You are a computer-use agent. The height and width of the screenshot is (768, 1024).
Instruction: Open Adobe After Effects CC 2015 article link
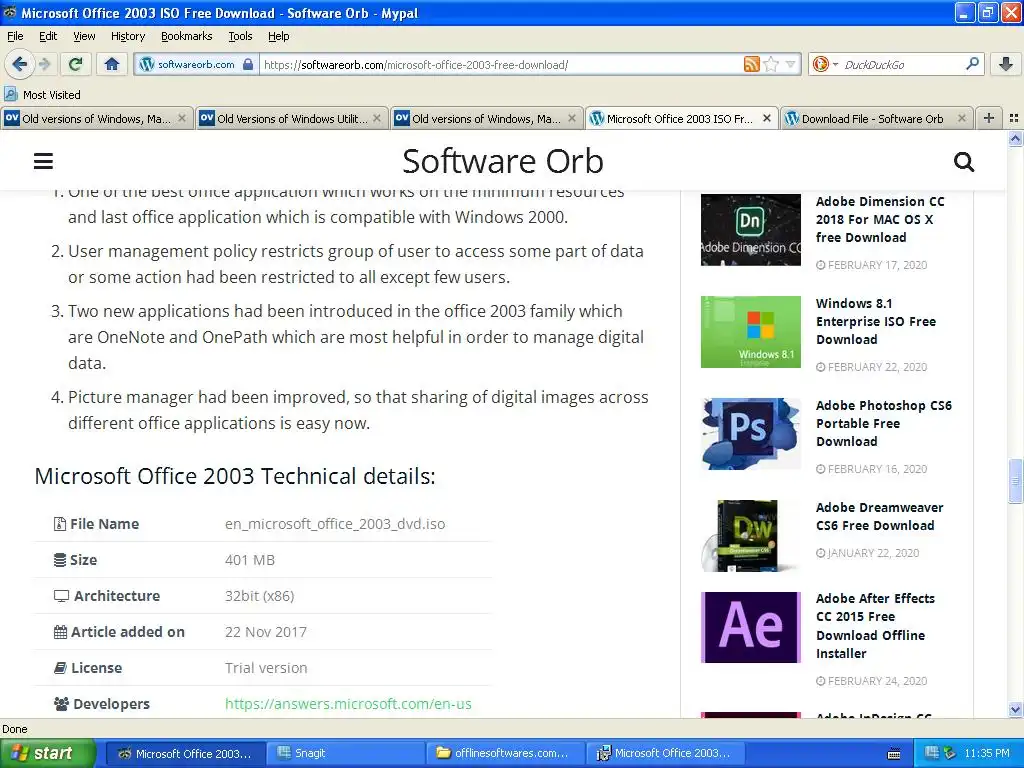[x=875, y=626]
